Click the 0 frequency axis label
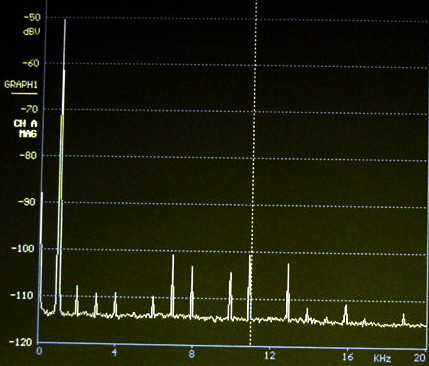The image size is (429, 366). point(40,351)
